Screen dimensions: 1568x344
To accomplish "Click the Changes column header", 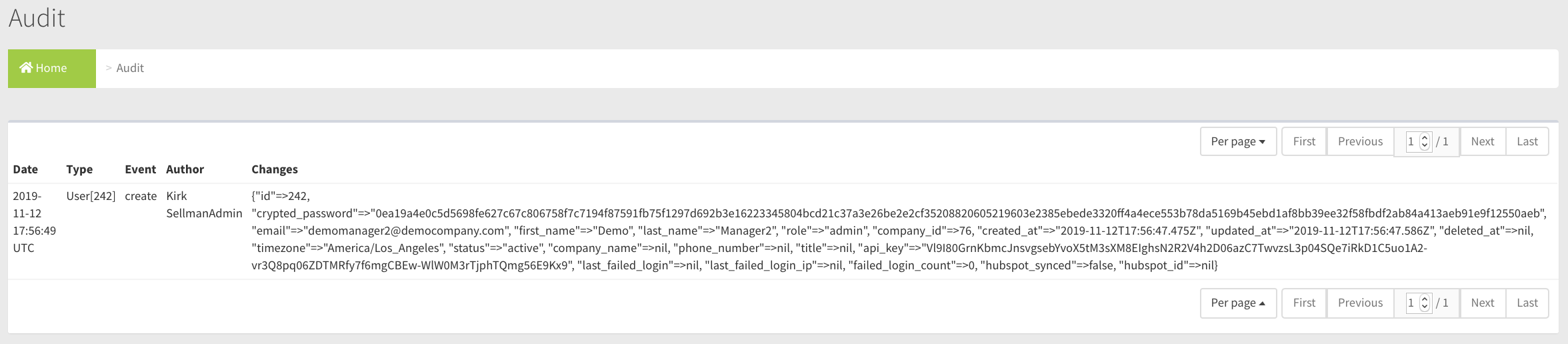I will tap(274, 169).
